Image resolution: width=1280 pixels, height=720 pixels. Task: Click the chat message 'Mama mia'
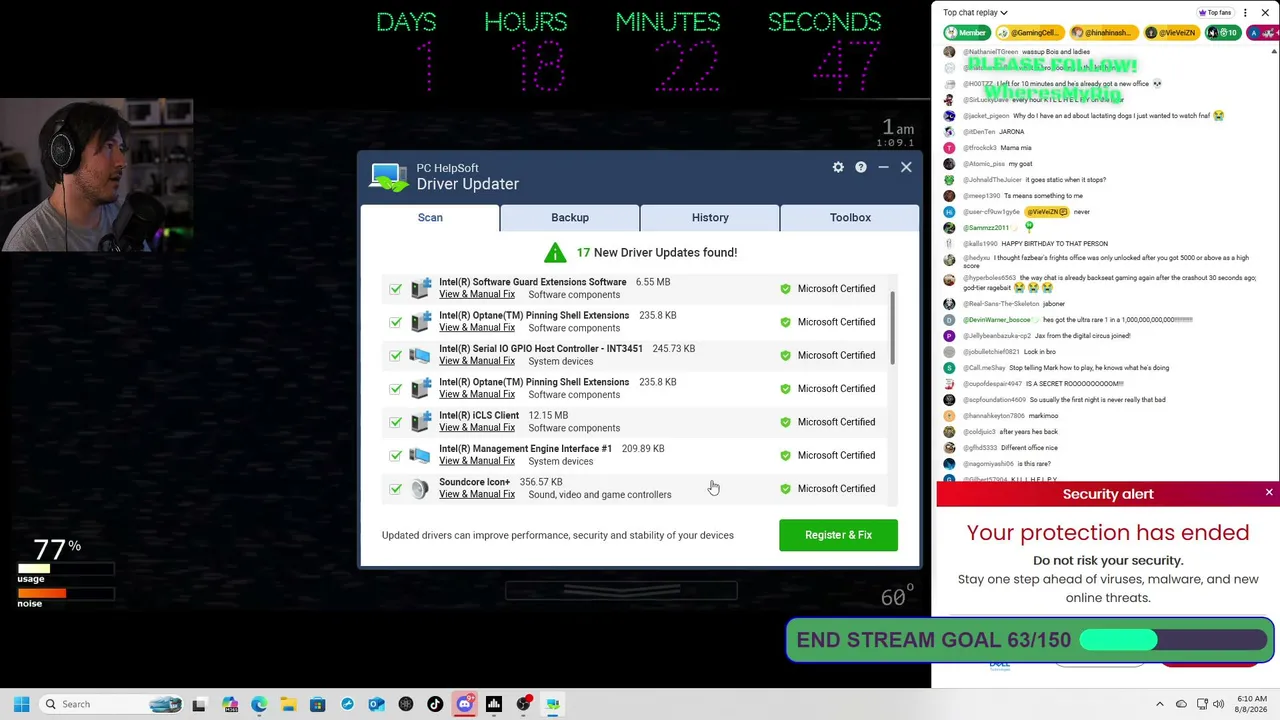pos(1015,147)
